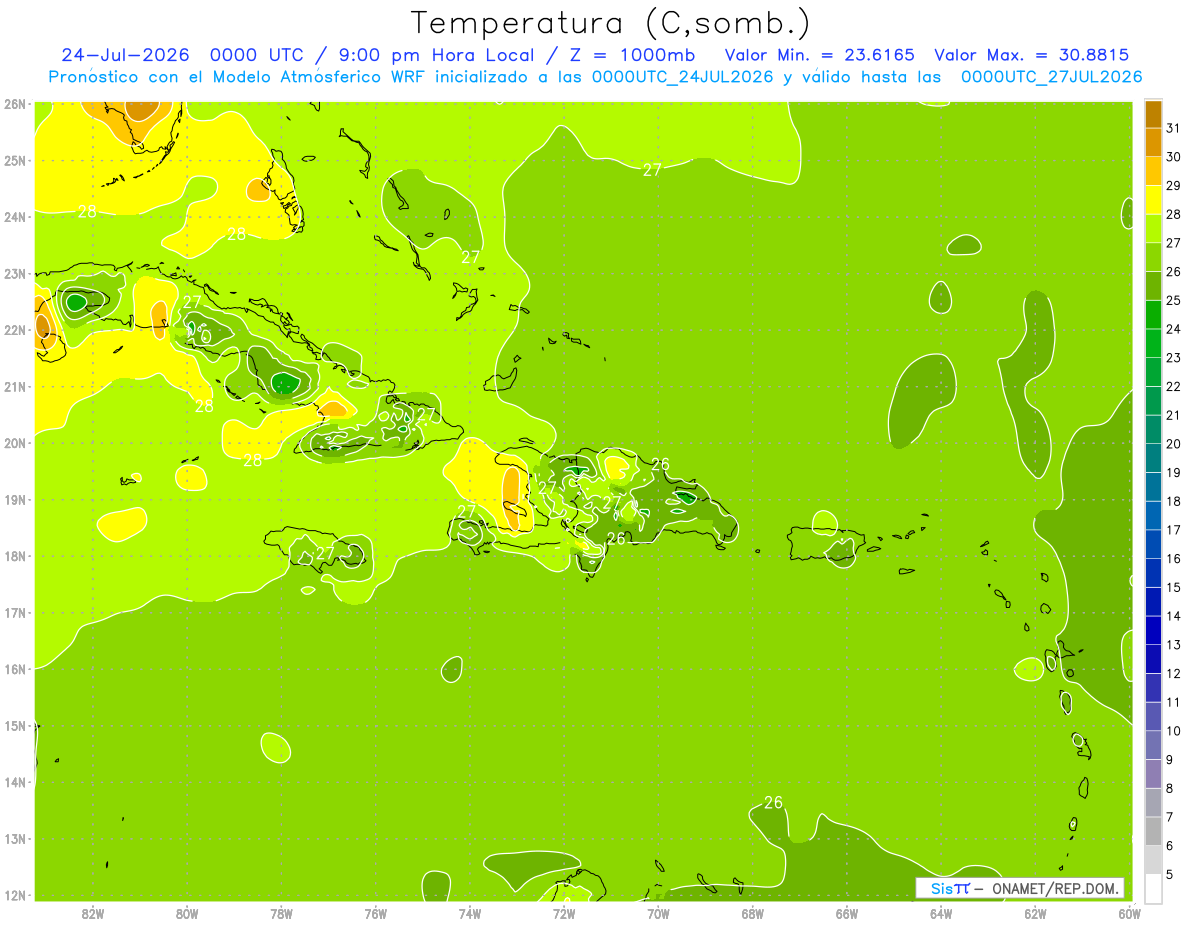
Task: Click the 0000UTC_27JUL2026 forecast end time
Action: coord(1051,77)
